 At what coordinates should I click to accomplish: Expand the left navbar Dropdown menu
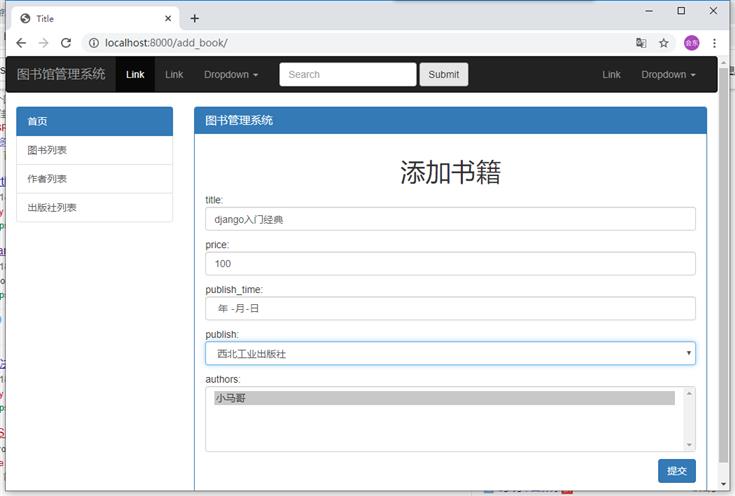coord(231,74)
